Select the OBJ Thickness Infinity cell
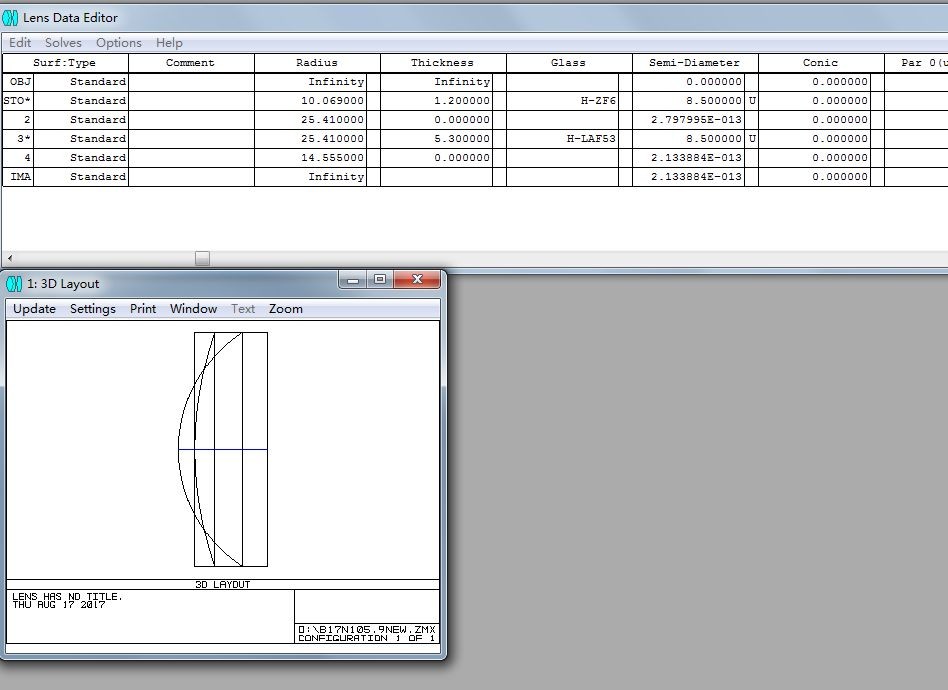This screenshot has height=690, width=948. point(437,82)
